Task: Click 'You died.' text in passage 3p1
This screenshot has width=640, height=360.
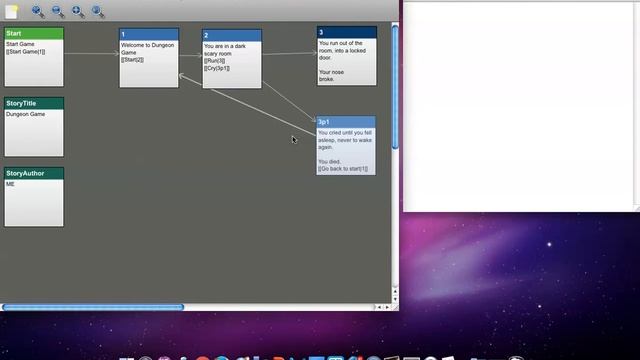Action: [329, 162]
